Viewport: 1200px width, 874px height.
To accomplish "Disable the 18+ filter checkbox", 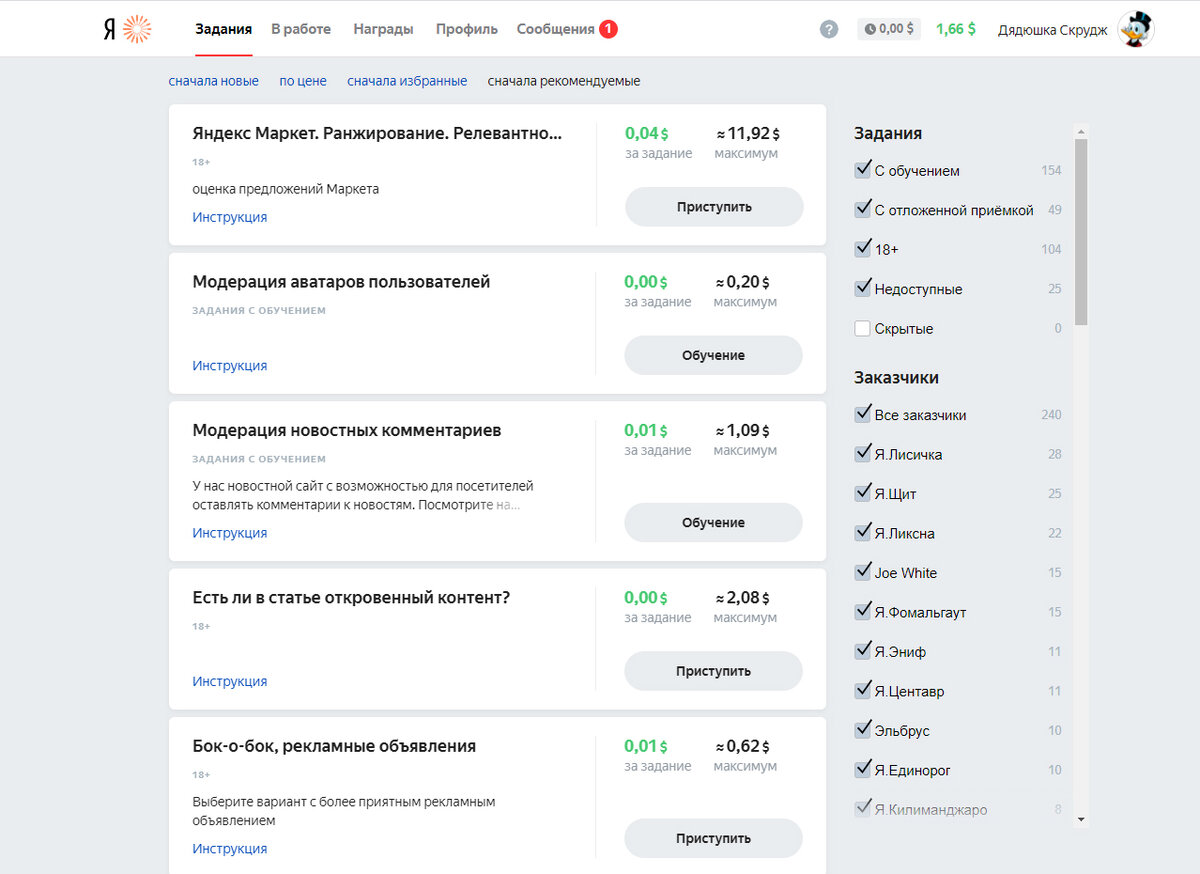I will click(863, 248).
